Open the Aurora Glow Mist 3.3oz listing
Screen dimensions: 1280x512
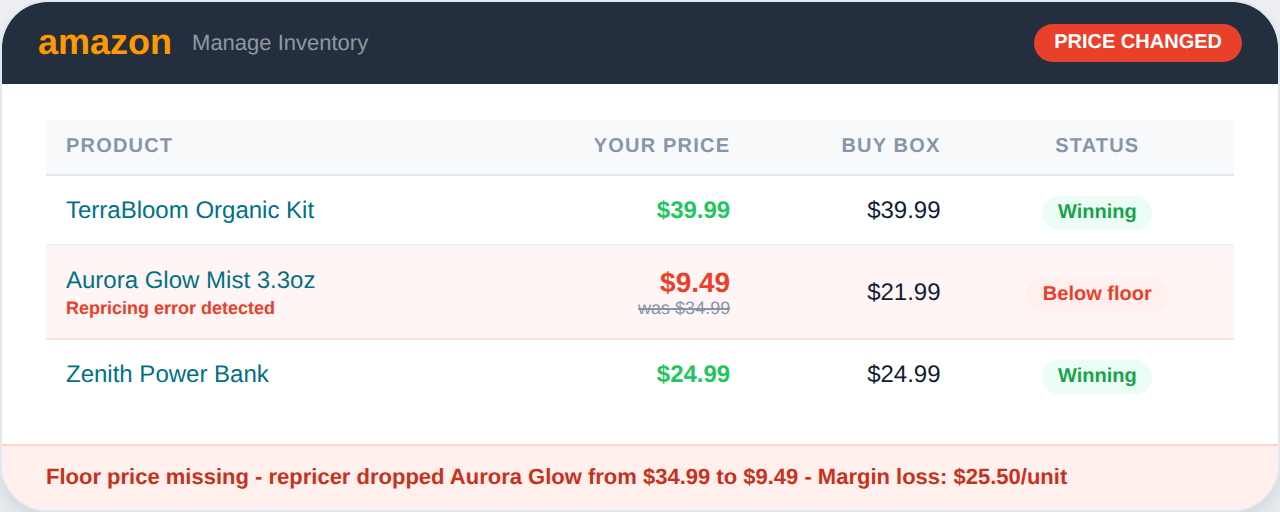click(190, 280)
